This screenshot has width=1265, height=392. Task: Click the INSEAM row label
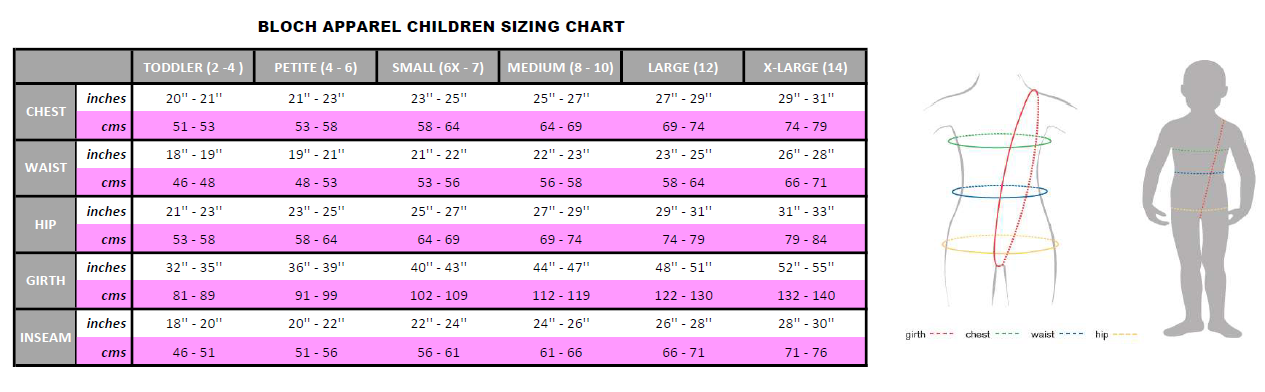(46, 337)
